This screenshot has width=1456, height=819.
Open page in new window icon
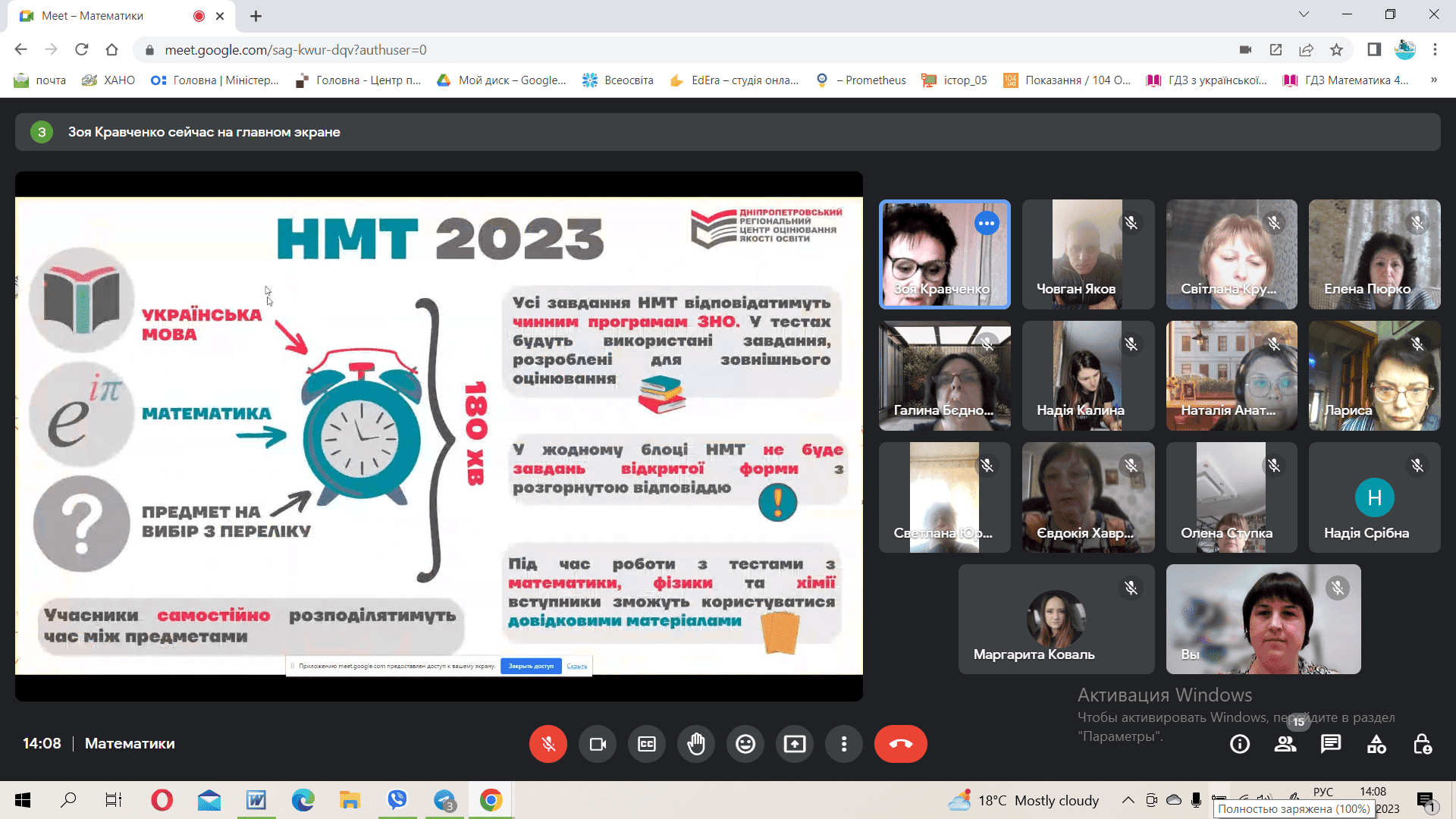pyautogui.click(x=1276, y=50)
